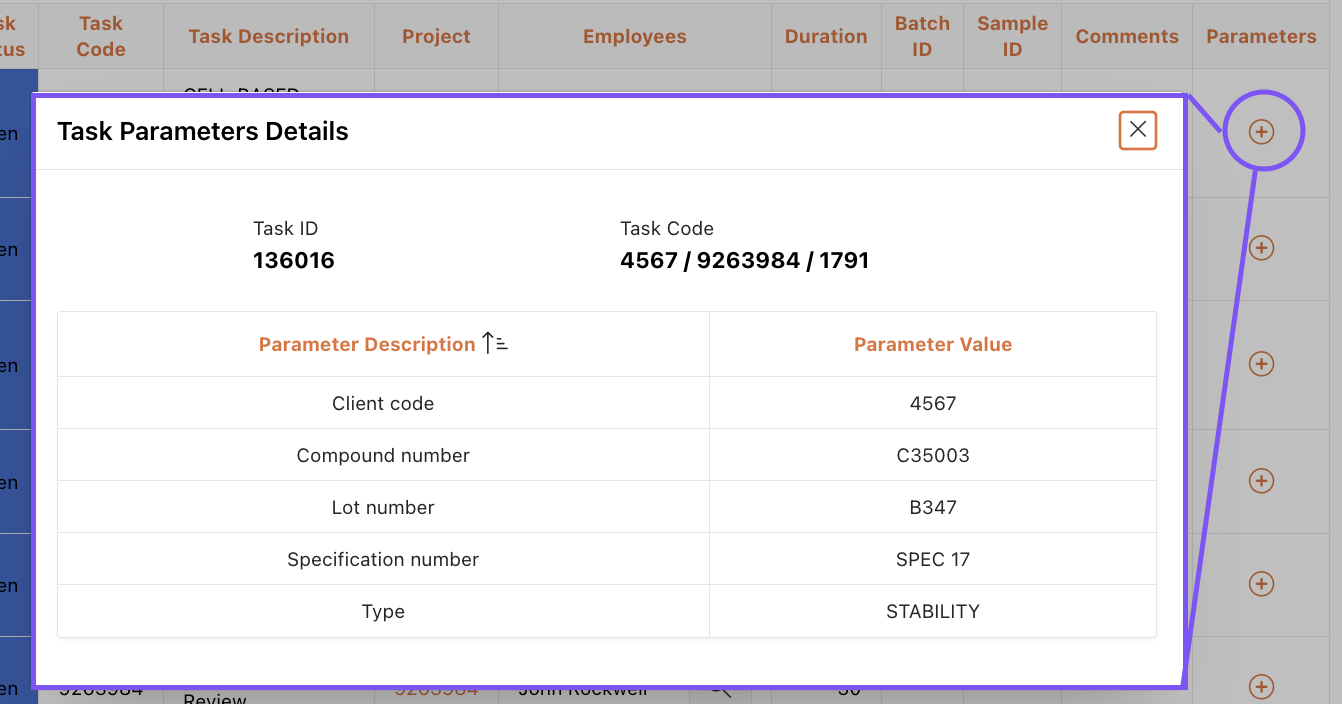This screenshot has height=704, width=1342.
Task: Click fifth plus icon in Parameters column
Action: tap(1262, 583)
